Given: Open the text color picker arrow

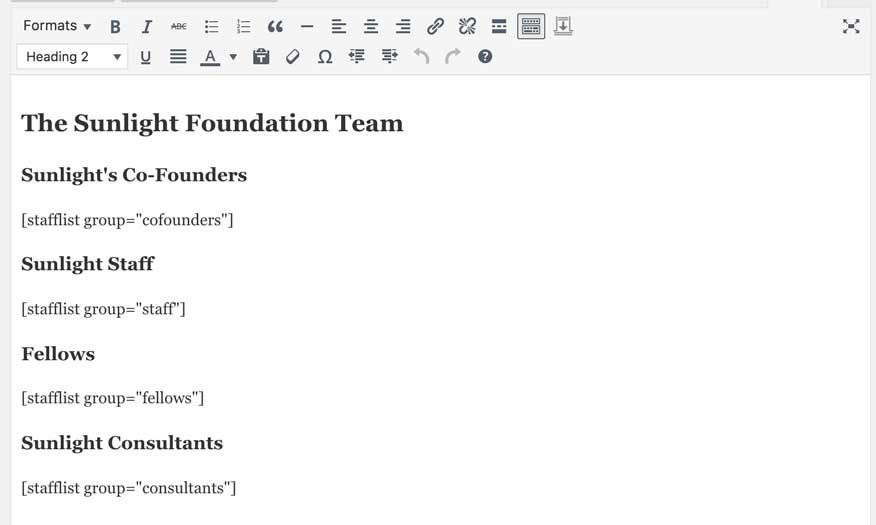Looking at the screenshot, I should (233, 57).
